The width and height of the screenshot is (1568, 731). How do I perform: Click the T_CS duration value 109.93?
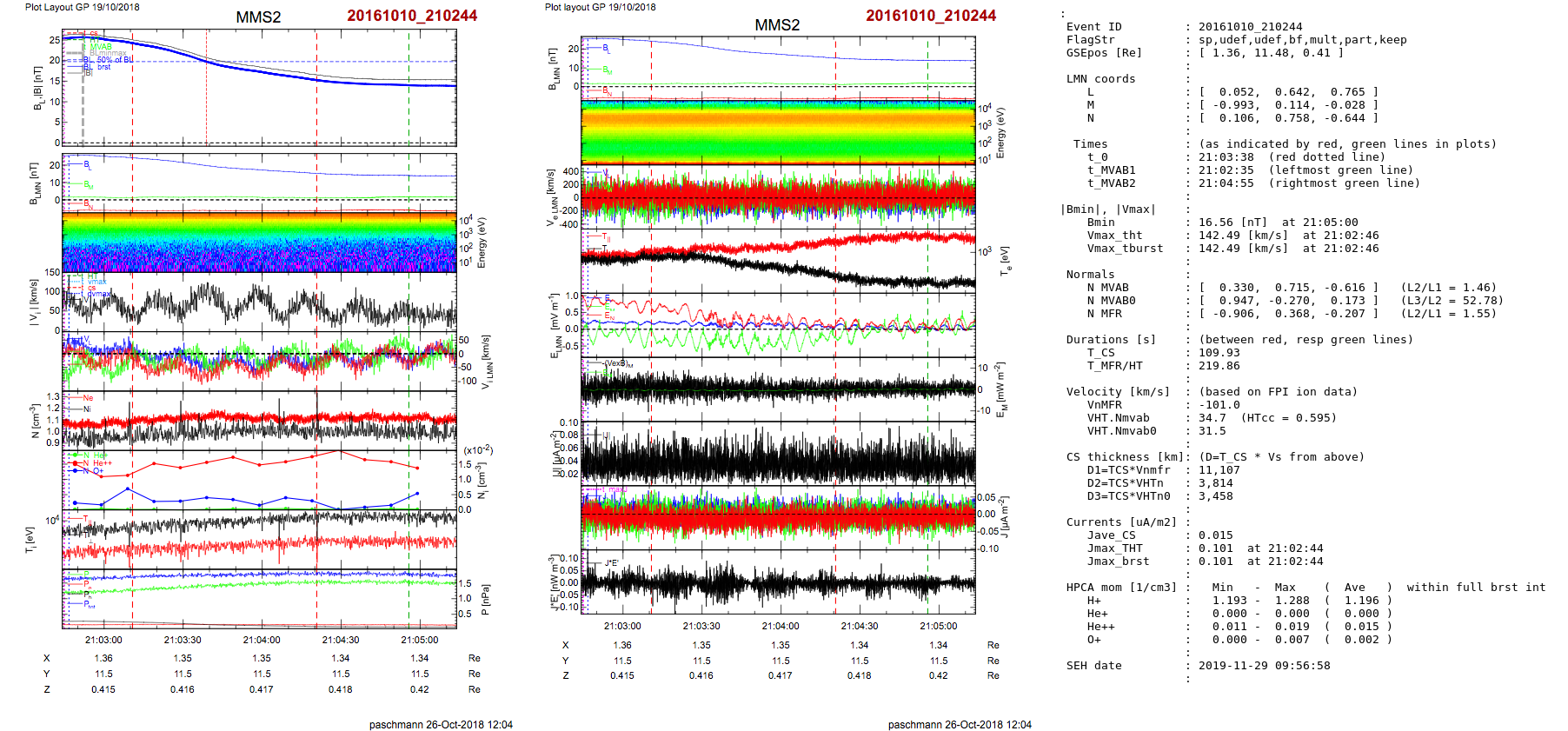(1219, 353)
